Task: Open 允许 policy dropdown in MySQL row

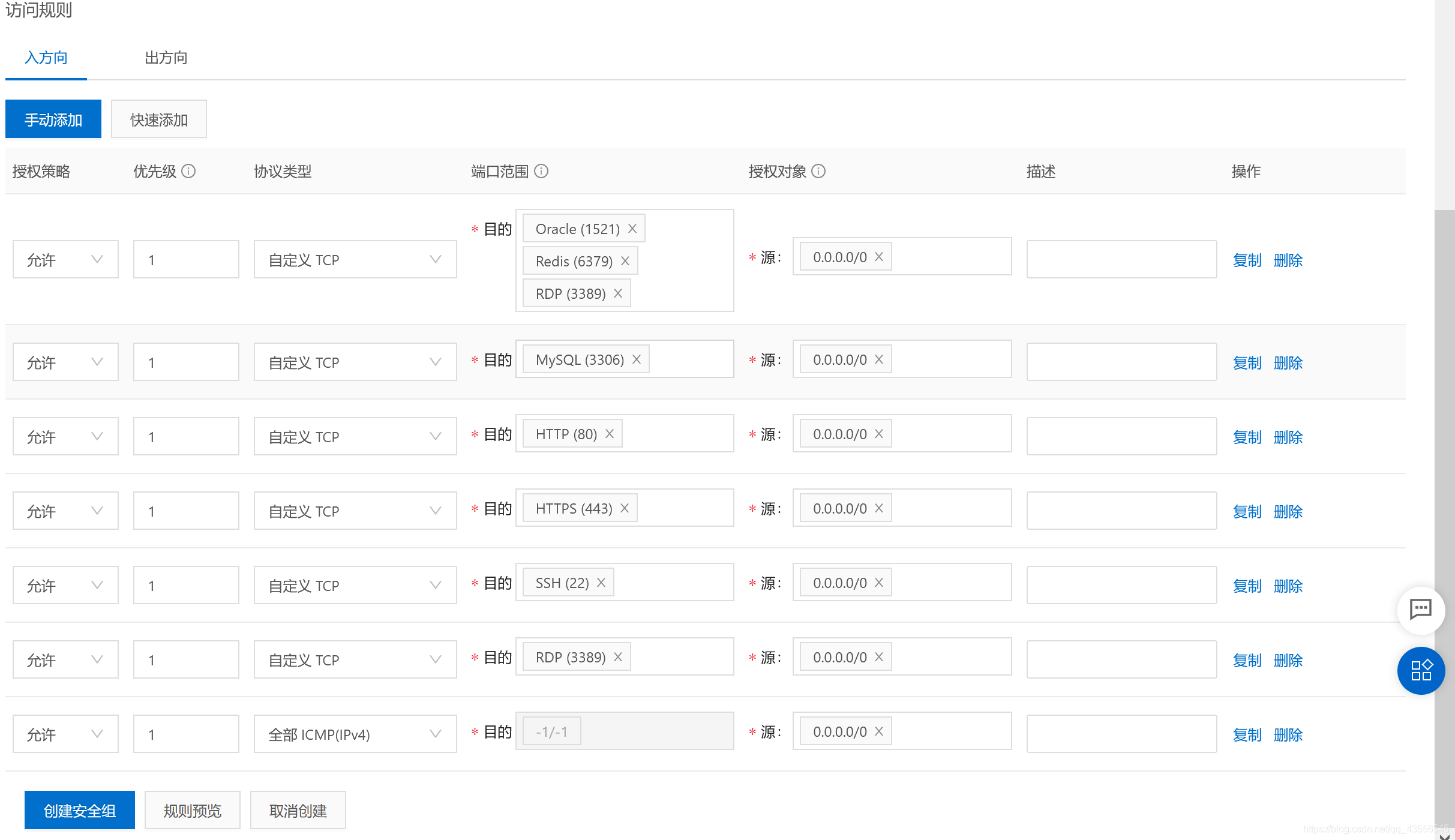Action: (x=65, y=362)
